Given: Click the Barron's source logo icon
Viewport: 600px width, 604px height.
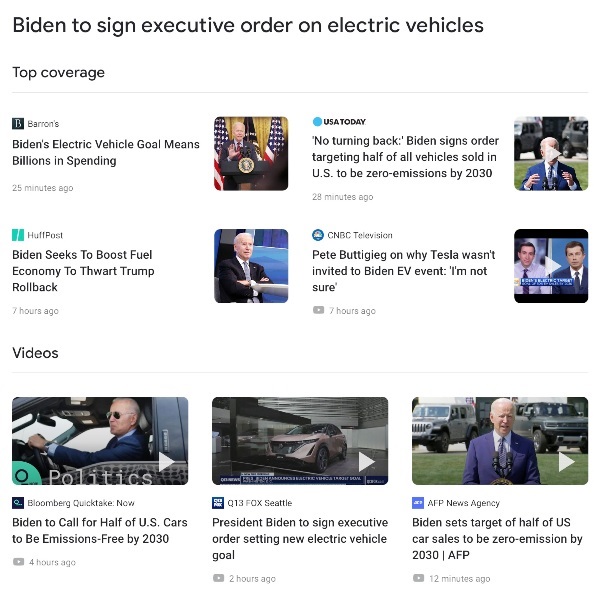Looking at the screenshot, I should point(18,124).
